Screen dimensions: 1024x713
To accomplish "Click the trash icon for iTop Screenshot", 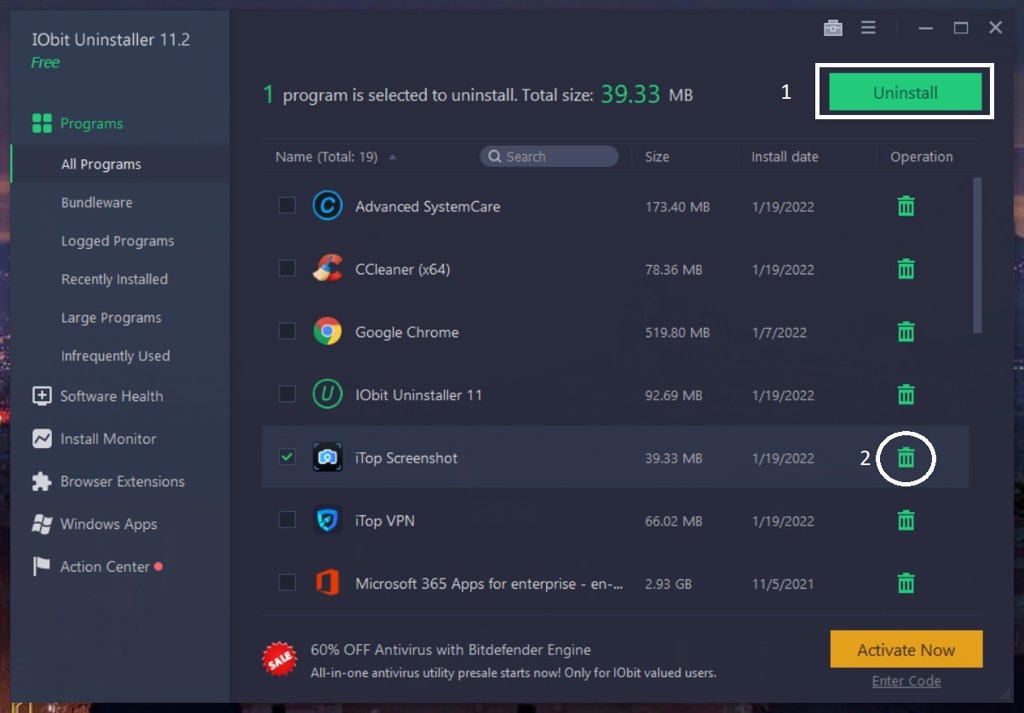I will pos(906,458).
